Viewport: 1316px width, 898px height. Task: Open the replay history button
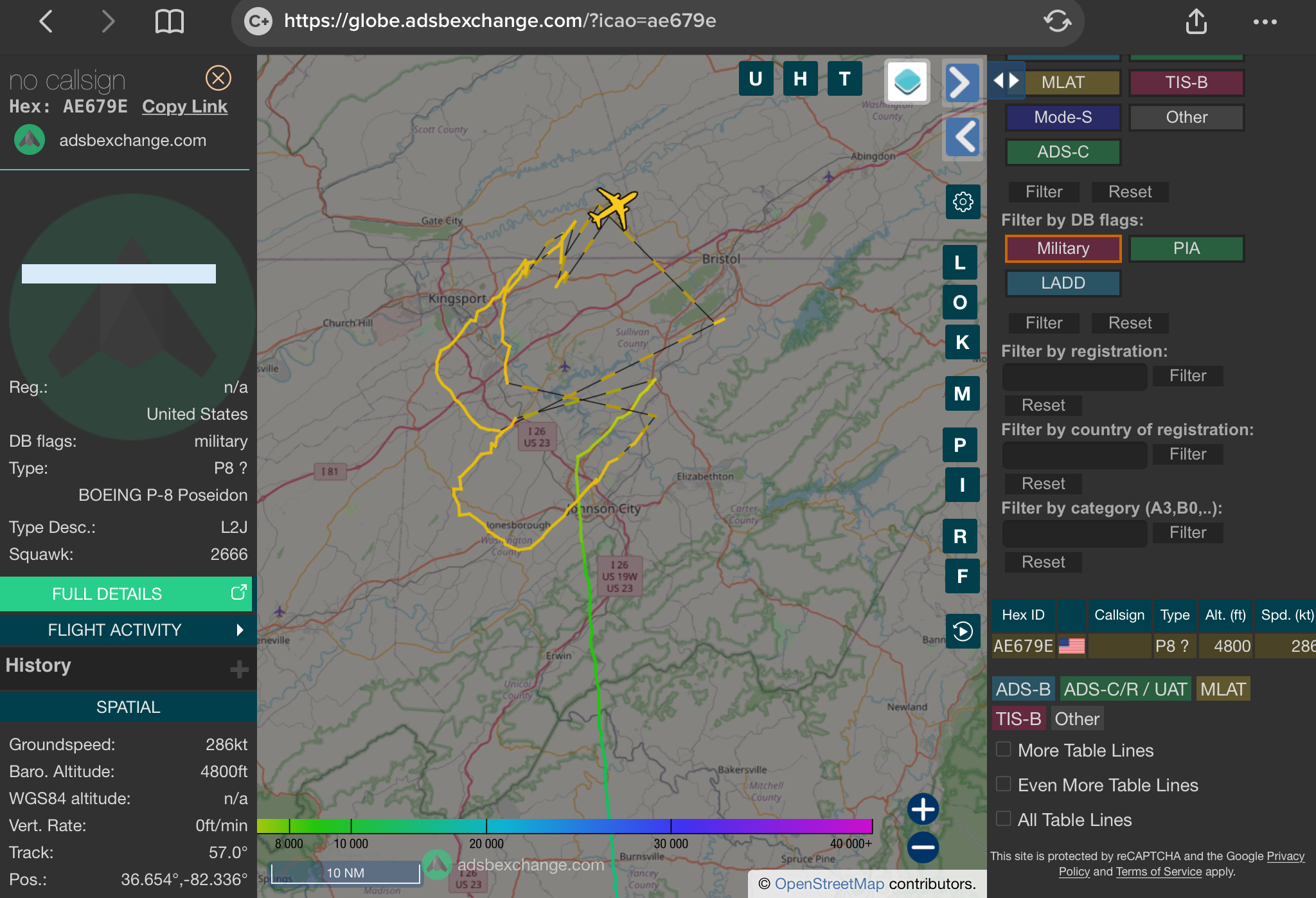963,631
